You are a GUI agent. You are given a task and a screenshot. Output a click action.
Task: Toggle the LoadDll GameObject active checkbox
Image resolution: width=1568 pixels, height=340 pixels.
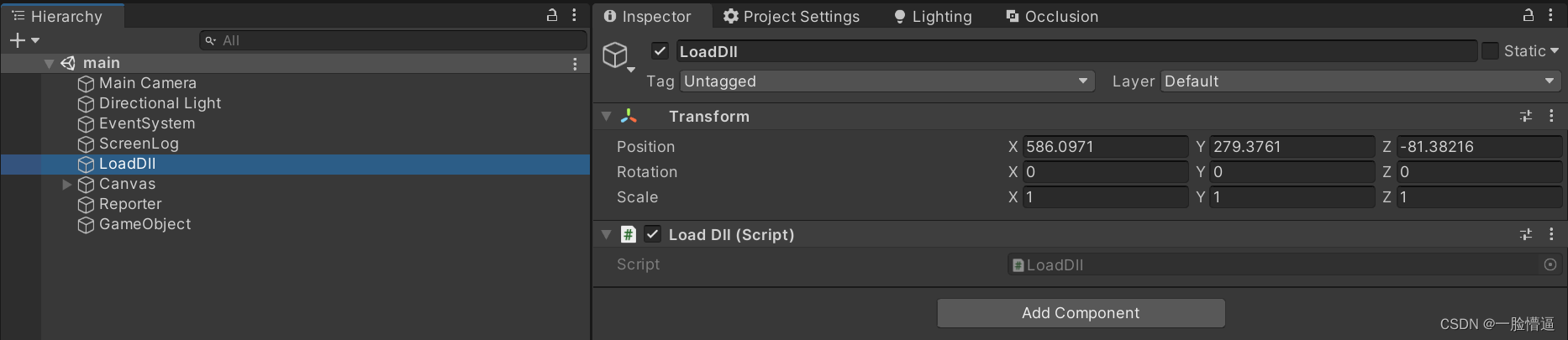tap(660, 51)
